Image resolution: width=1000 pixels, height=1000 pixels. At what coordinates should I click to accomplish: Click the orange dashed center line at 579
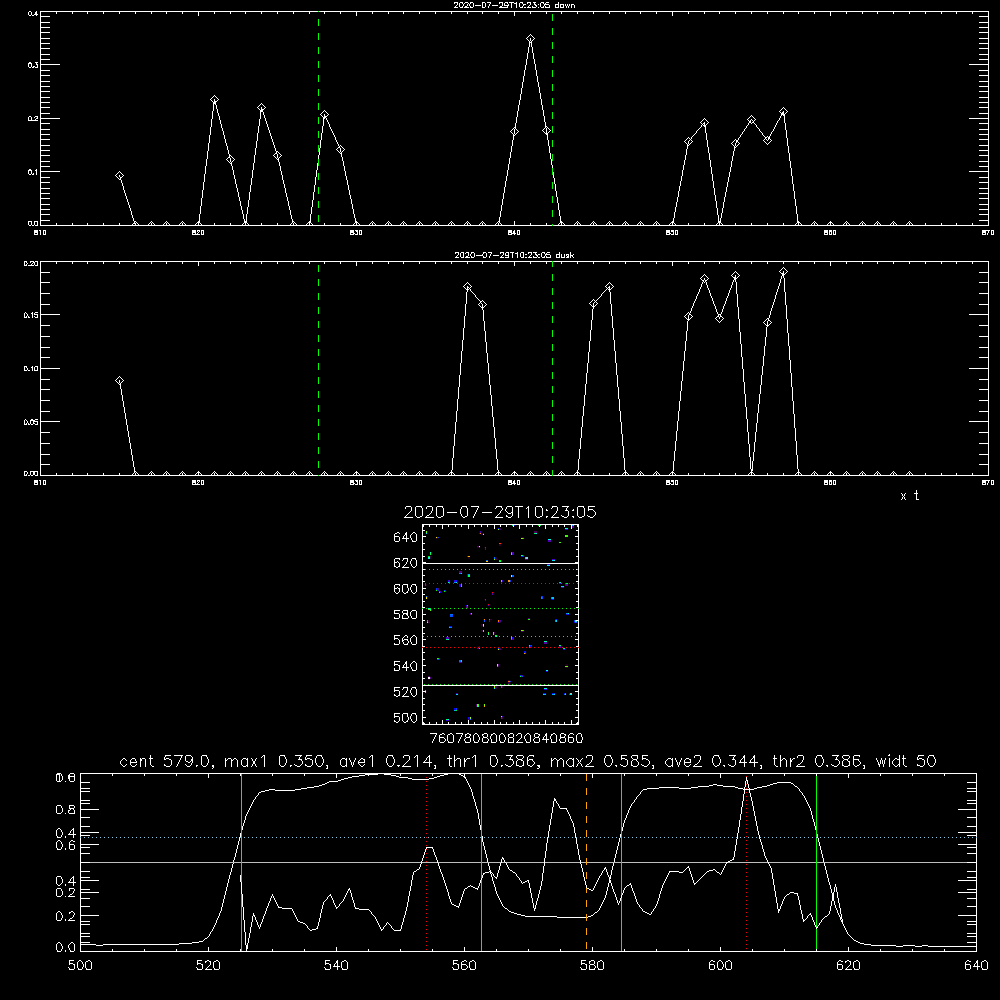tap(586, 862)
